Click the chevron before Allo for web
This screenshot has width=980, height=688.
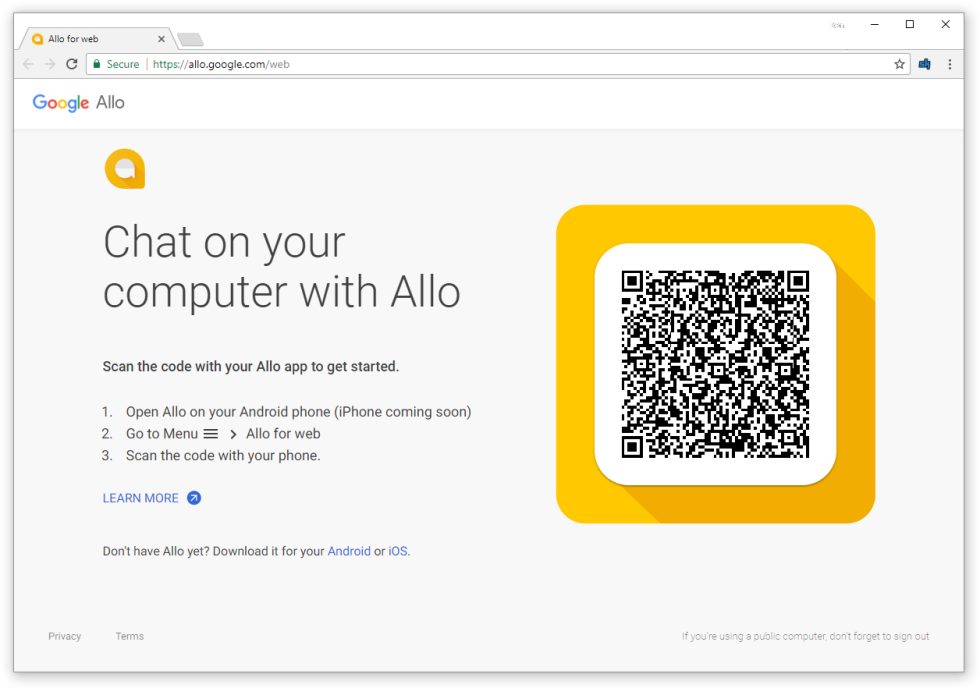pos(232,434)
